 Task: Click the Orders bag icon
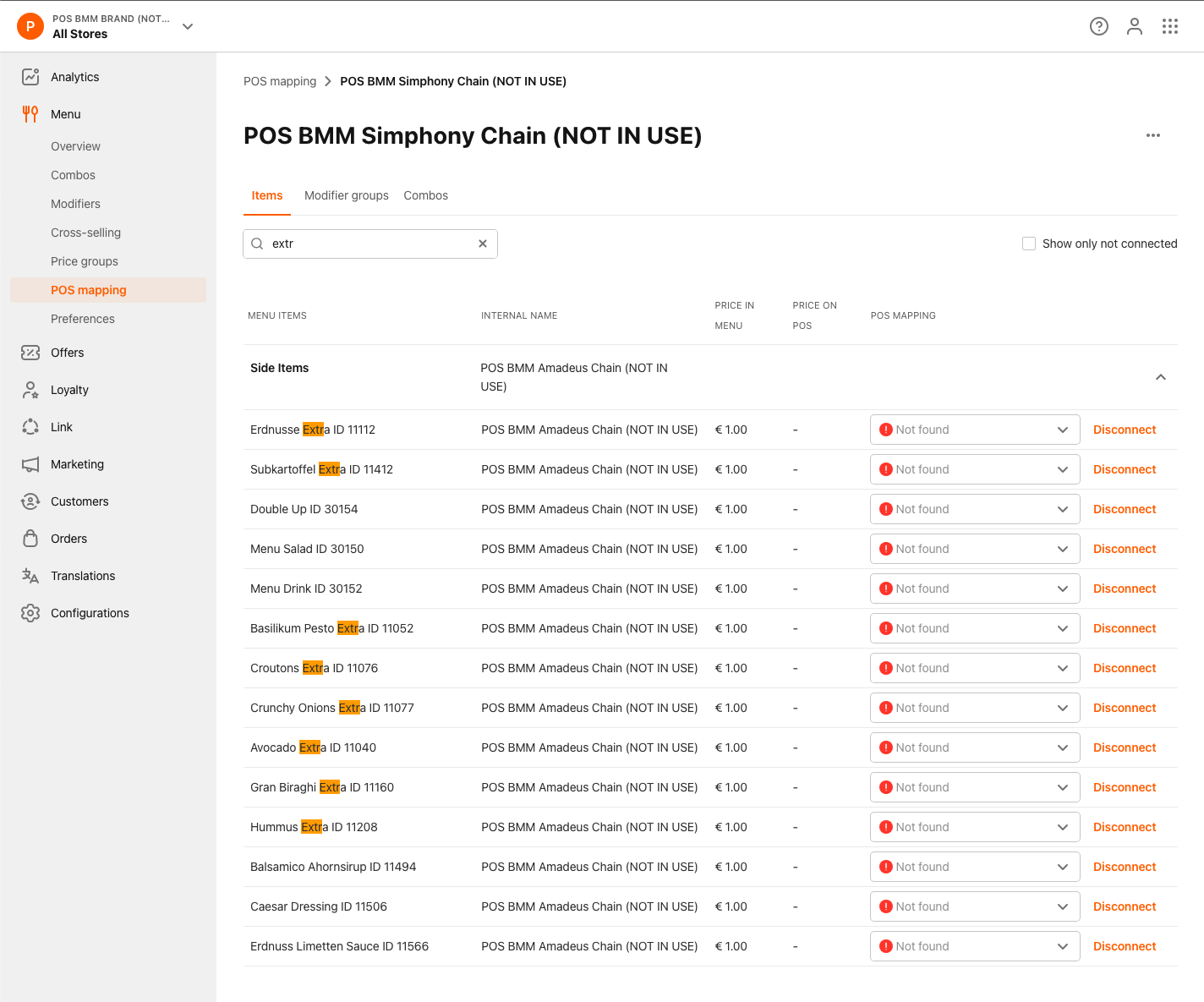tap(30, 539)
